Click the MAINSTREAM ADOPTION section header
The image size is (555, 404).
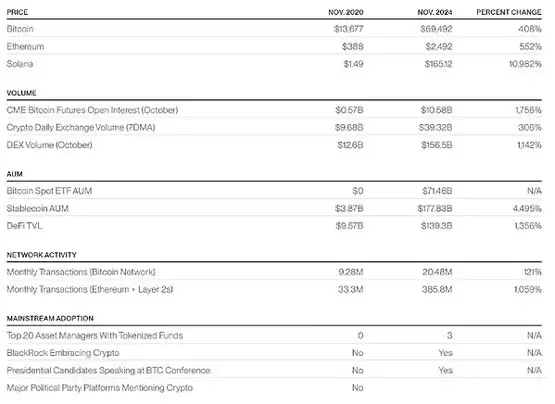click(50, 318)
